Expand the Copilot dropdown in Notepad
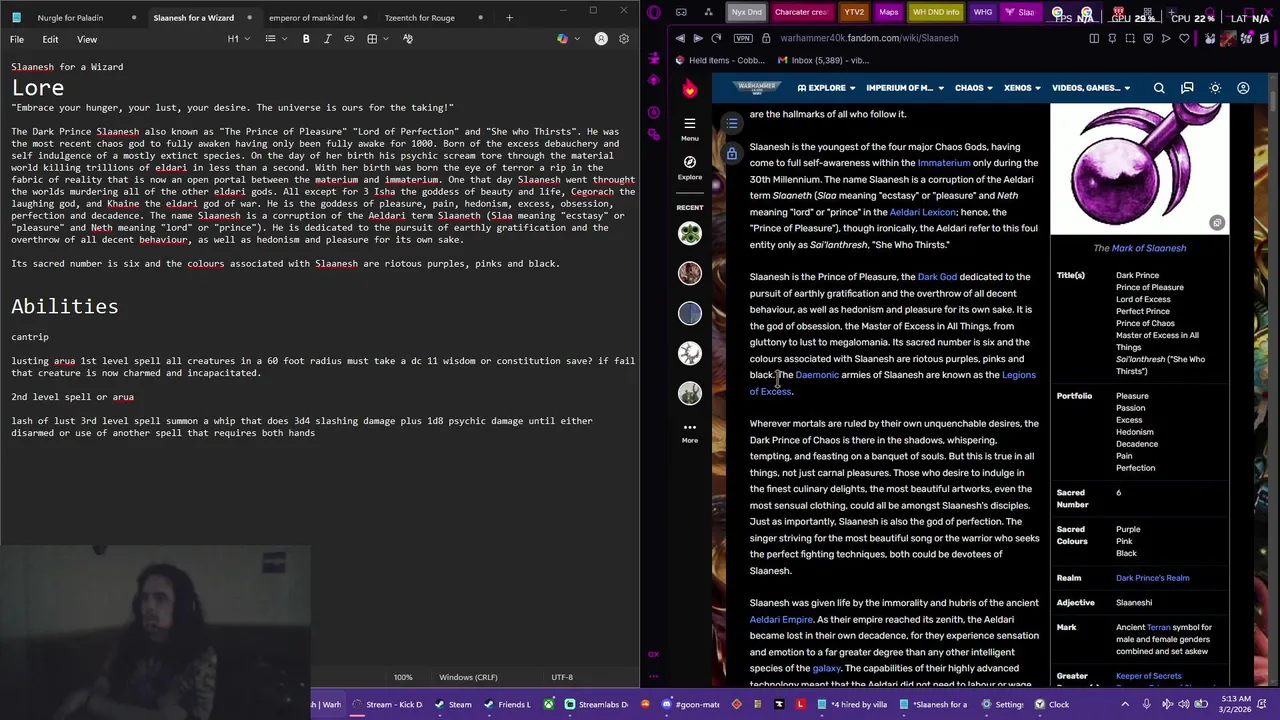The width and height of the screenshot is (1280, 720). [x=575, y=39]
